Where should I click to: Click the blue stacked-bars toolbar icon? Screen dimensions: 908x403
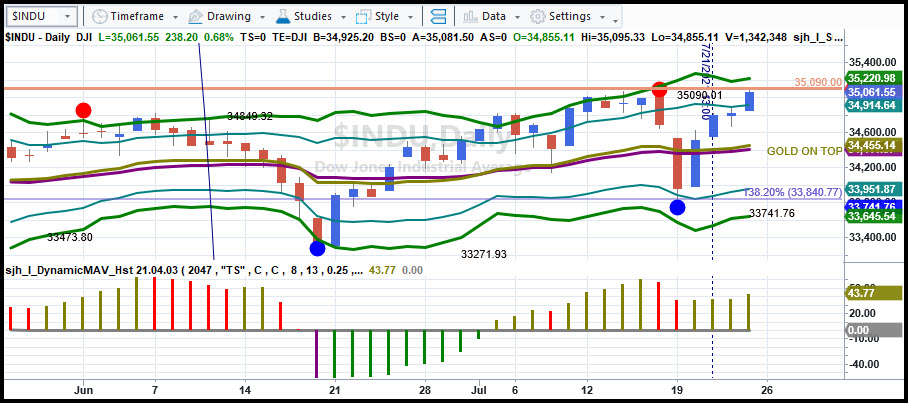point(440,16)
